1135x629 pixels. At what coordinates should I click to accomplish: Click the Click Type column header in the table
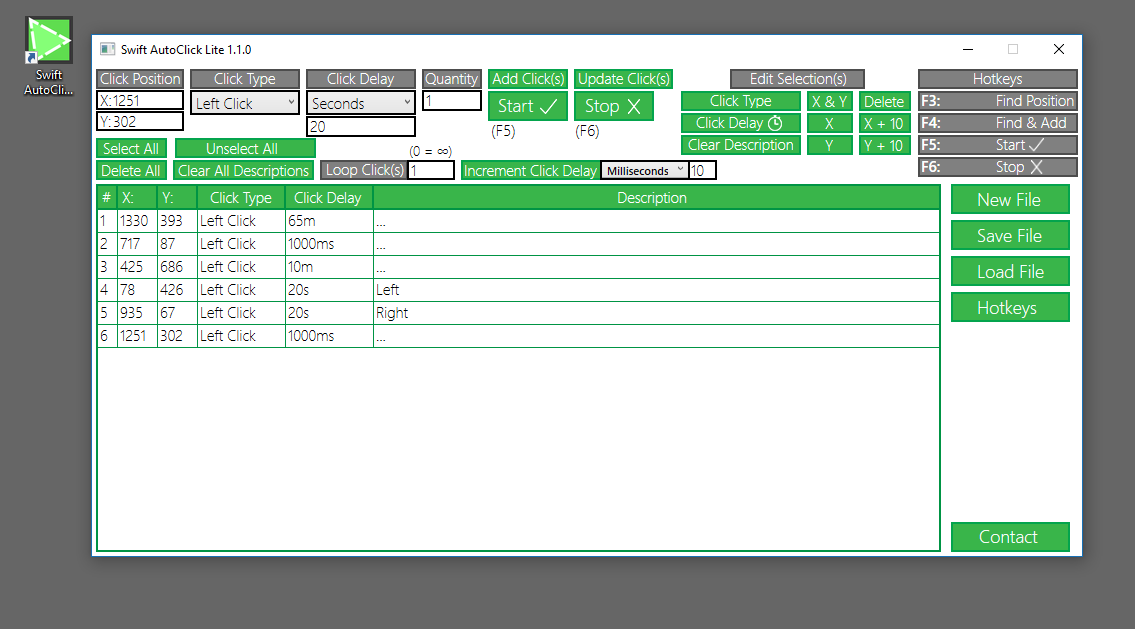tap(241, 198)
